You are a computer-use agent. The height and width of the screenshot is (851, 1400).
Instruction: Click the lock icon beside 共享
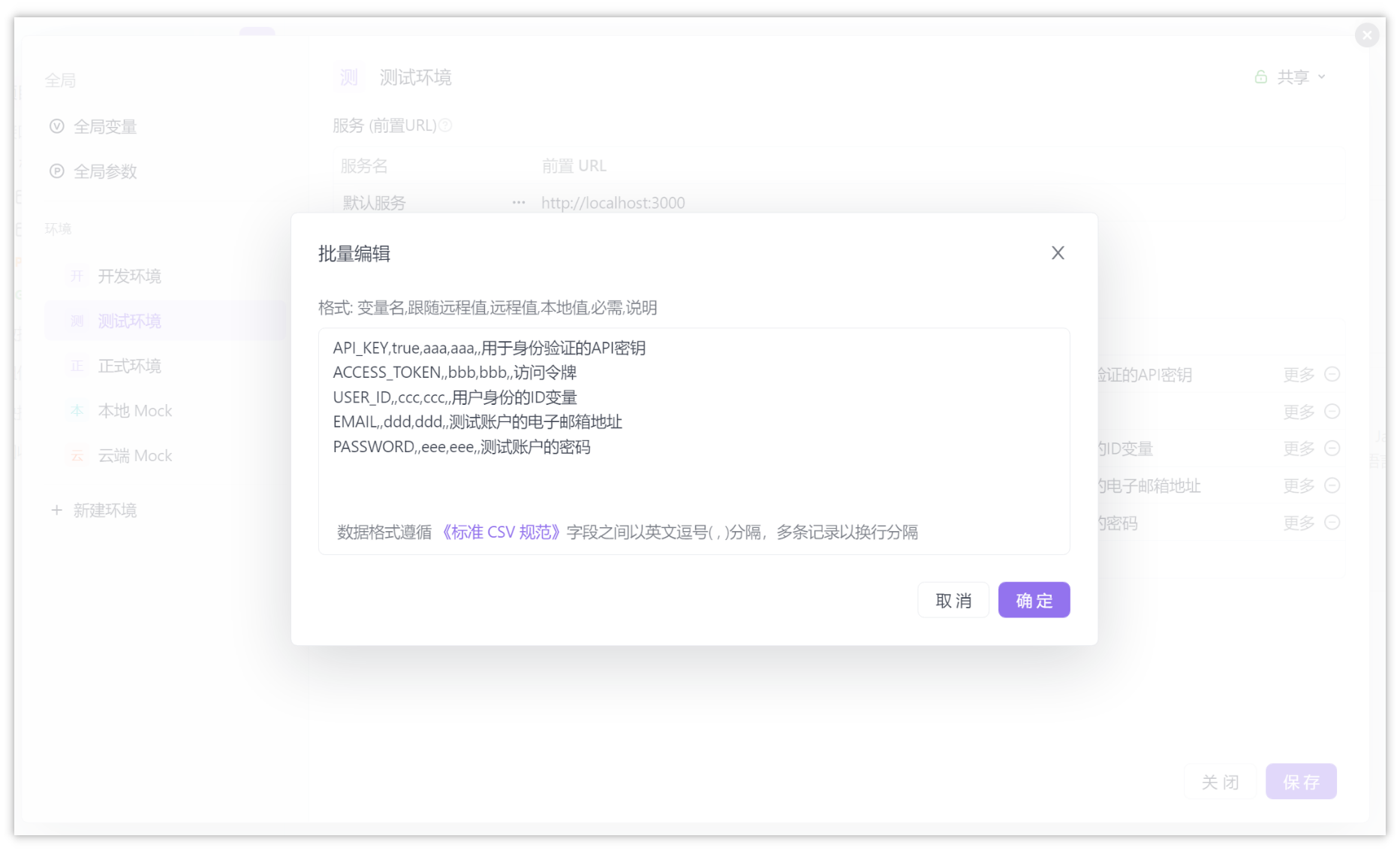click(1260, 77)
